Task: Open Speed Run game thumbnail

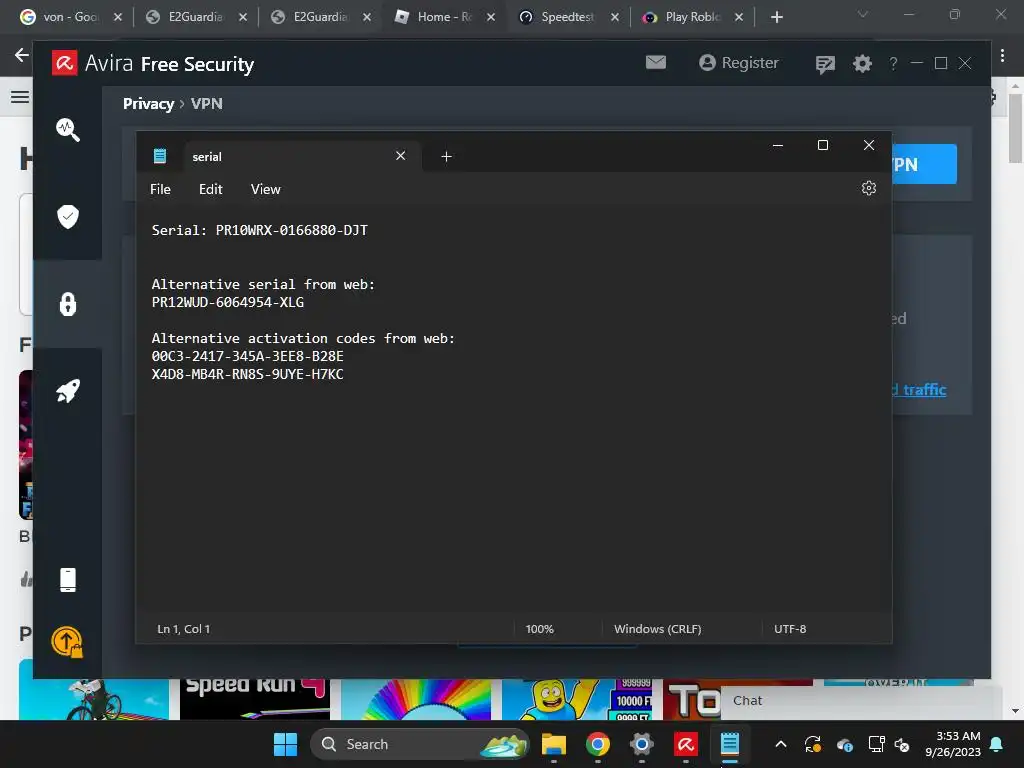Action: point(255,699)
